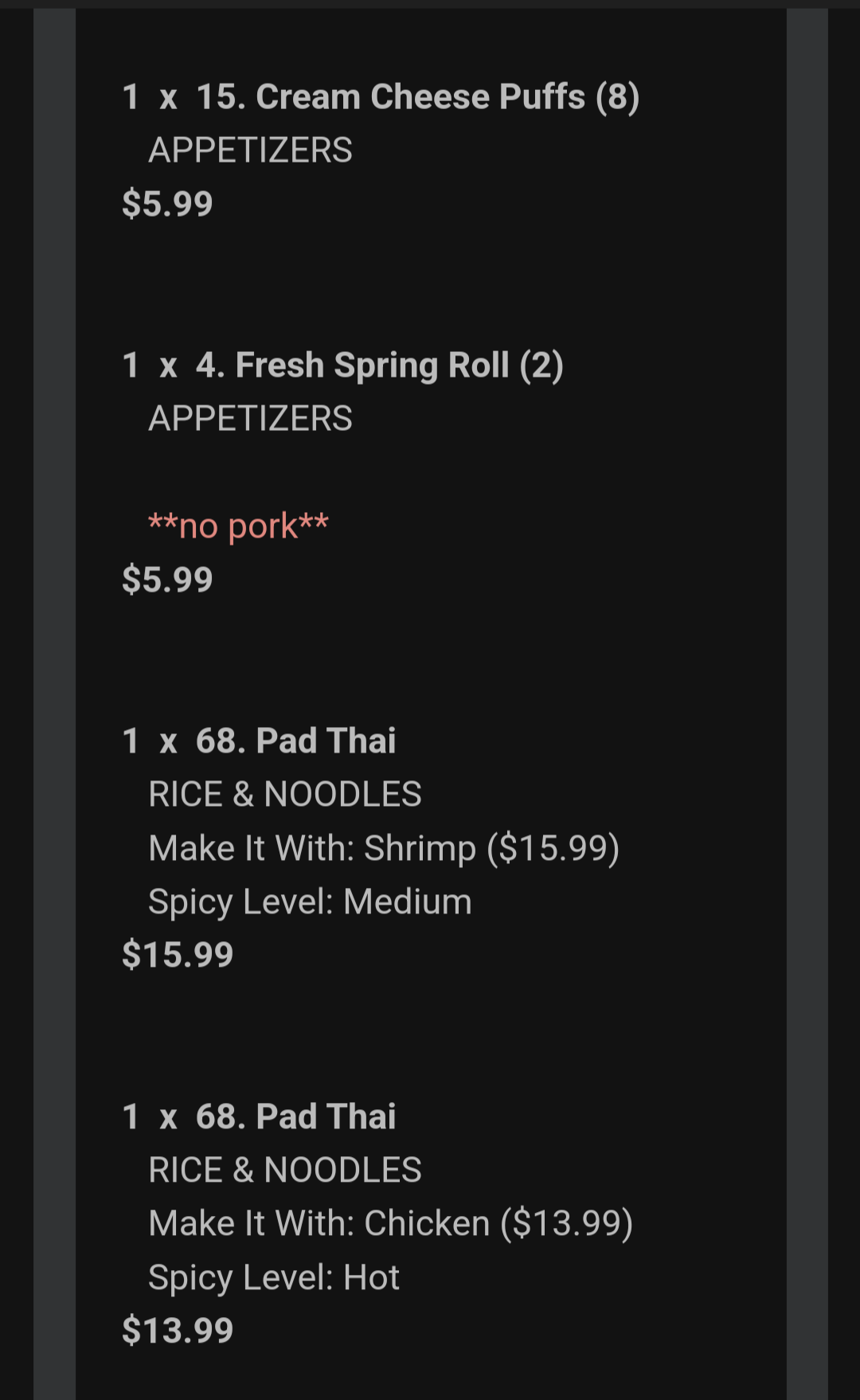860x1400 pixels.
Task: Click the red "no pork" special note
Action: point(238,526)
